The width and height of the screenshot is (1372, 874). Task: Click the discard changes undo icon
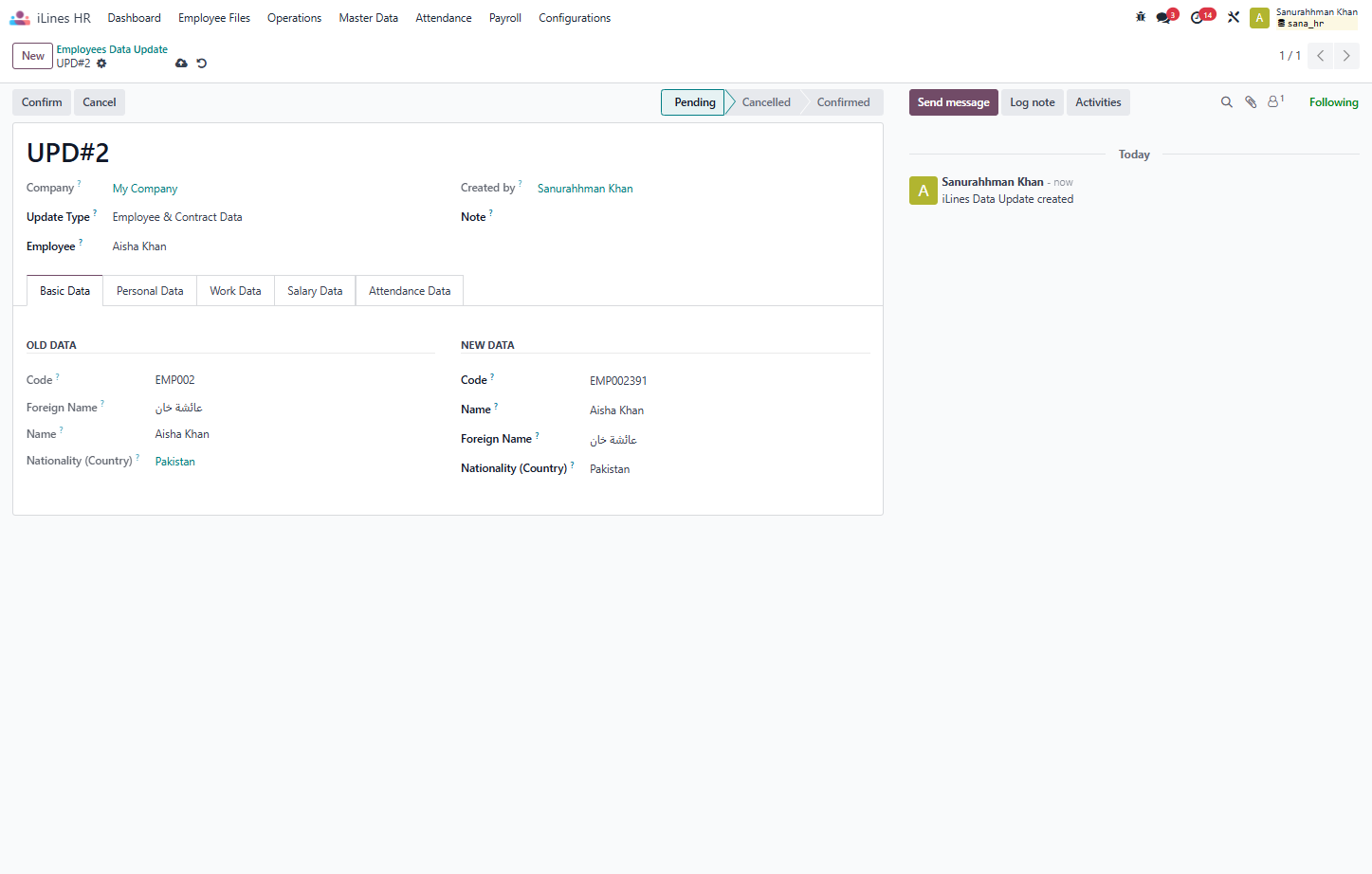pyautogui.click(x=201, y=64)
